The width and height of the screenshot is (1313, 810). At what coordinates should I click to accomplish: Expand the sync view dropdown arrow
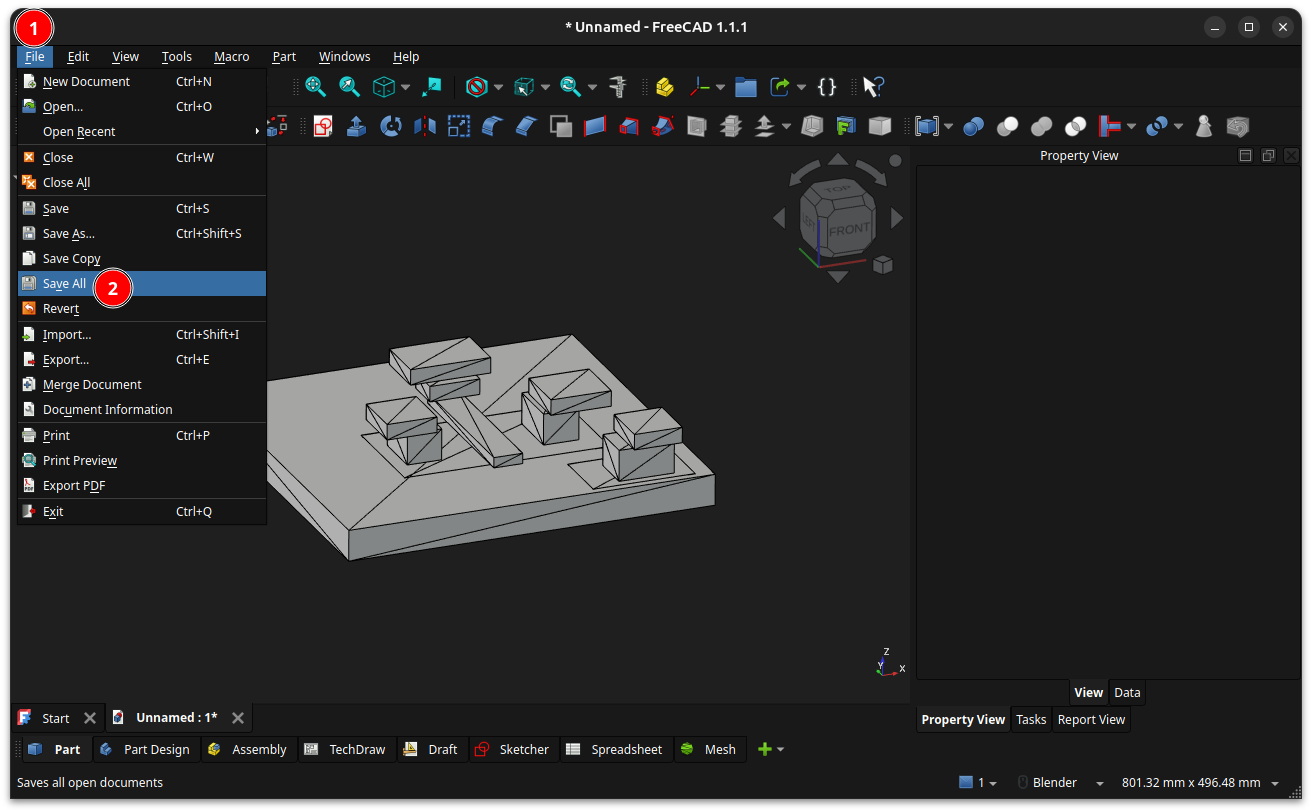point(592,87)
